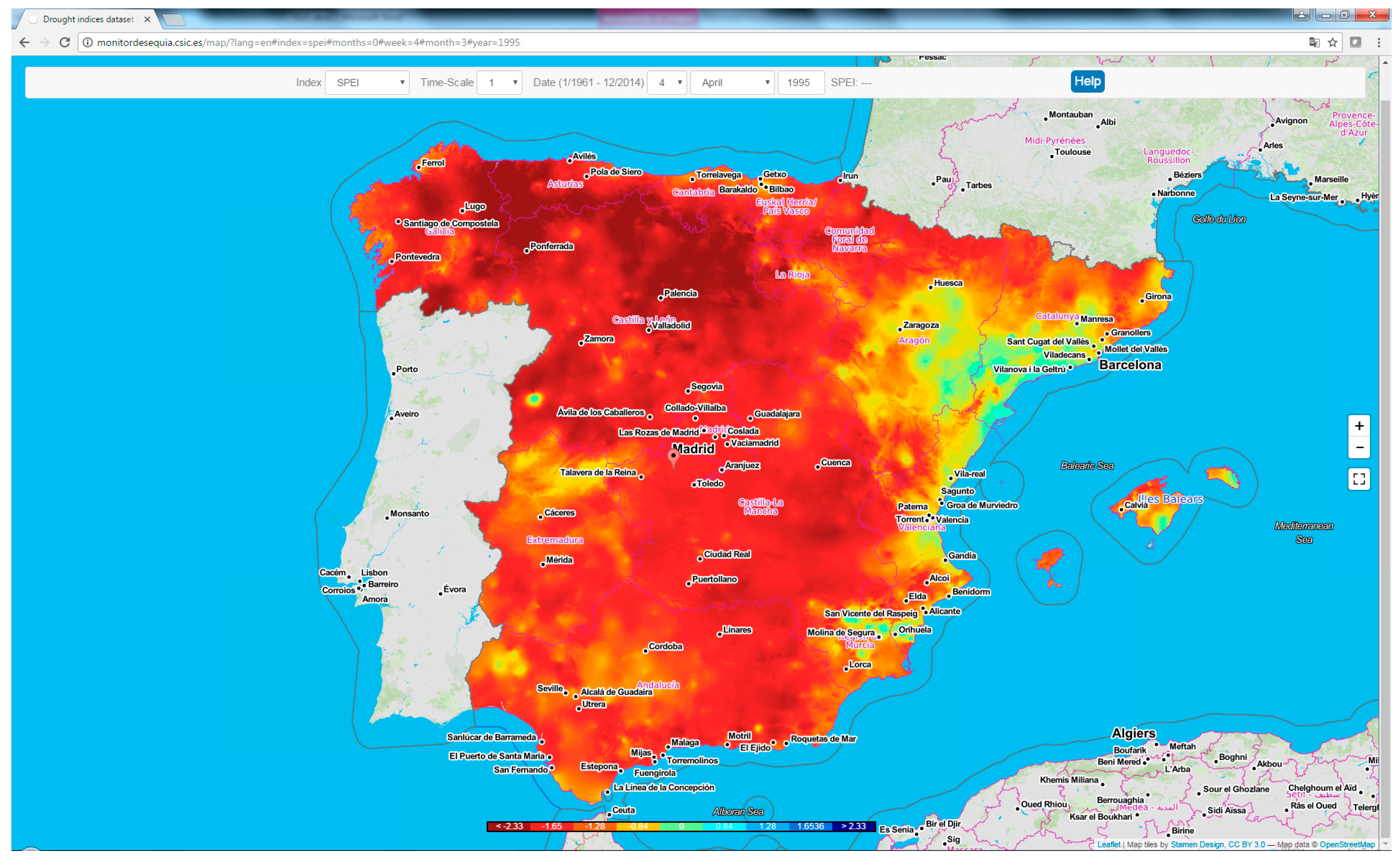
Task: Click the zoom in control on the map
Action: 1360,425
